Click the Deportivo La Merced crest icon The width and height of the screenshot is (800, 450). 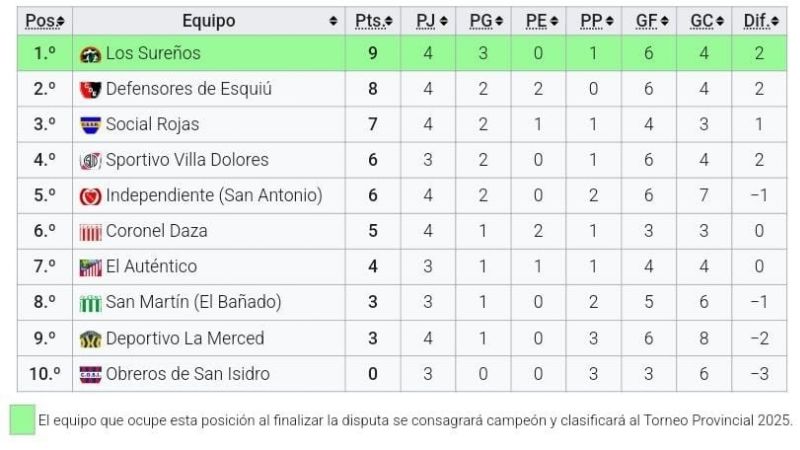point(91,339)
